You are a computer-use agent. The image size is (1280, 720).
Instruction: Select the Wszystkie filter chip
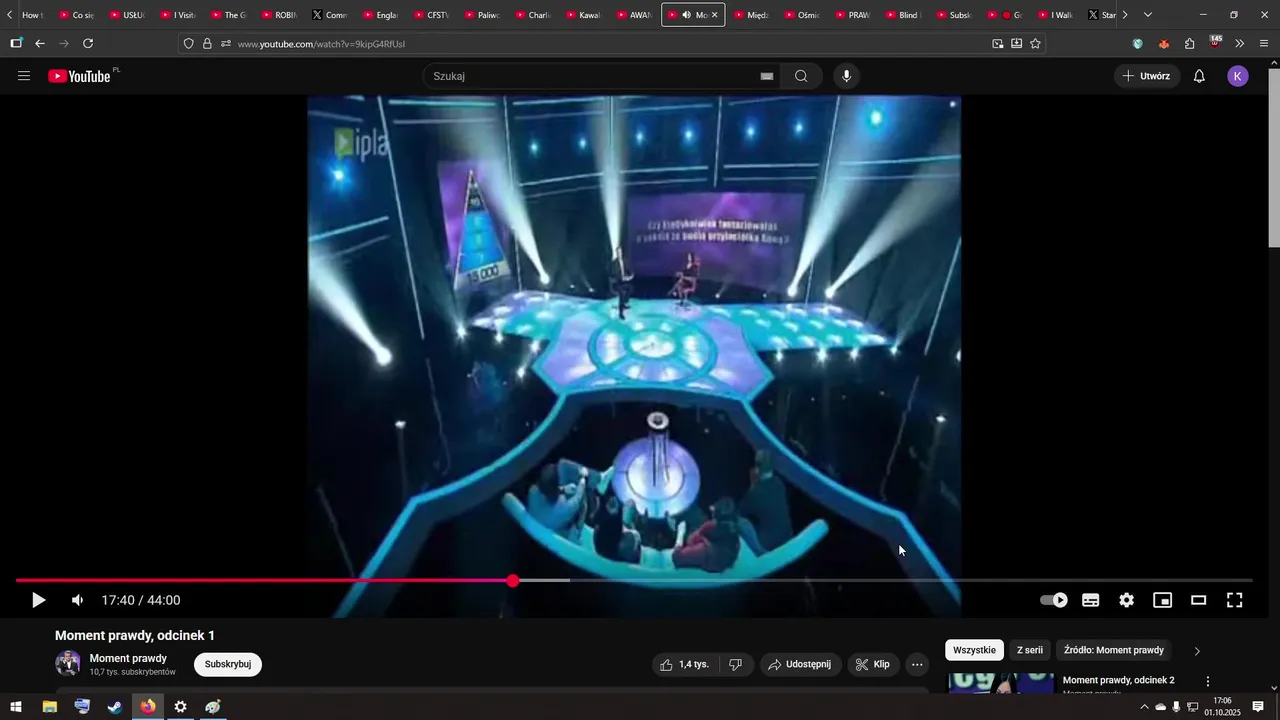pos(974,650)
